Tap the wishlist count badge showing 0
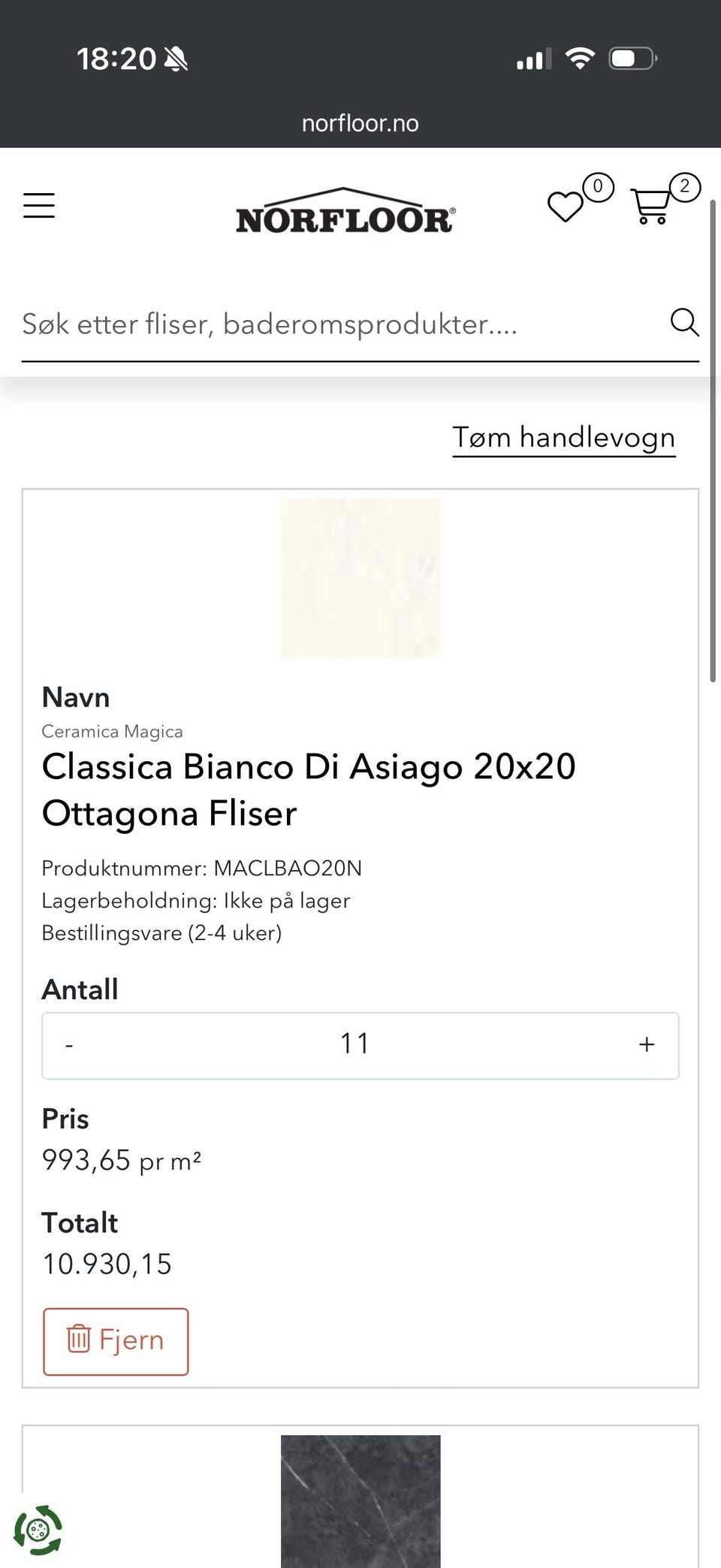 [x=598, y=187]
